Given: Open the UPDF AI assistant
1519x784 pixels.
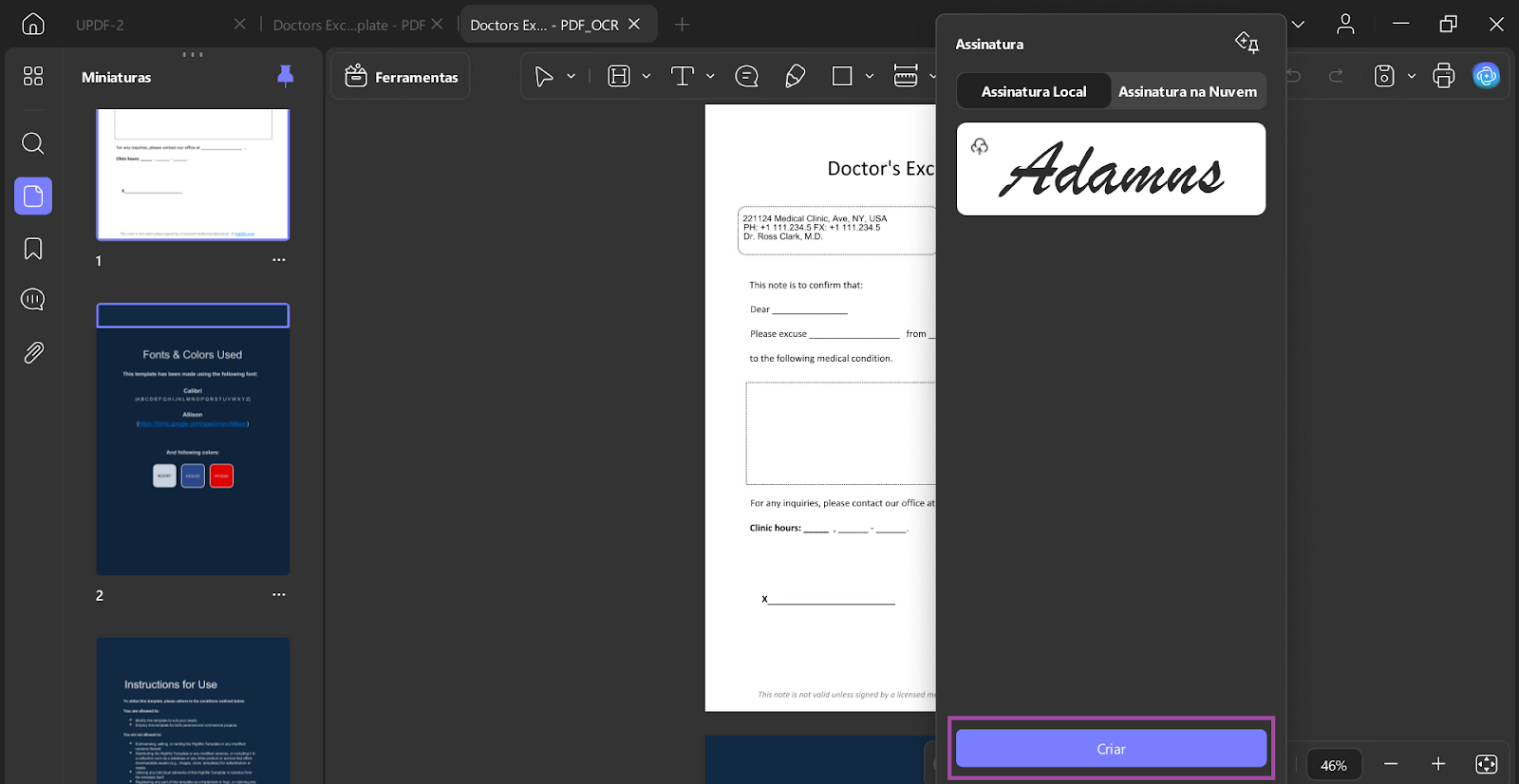Looking at the screenshot, I should [x=1487, y=76].
